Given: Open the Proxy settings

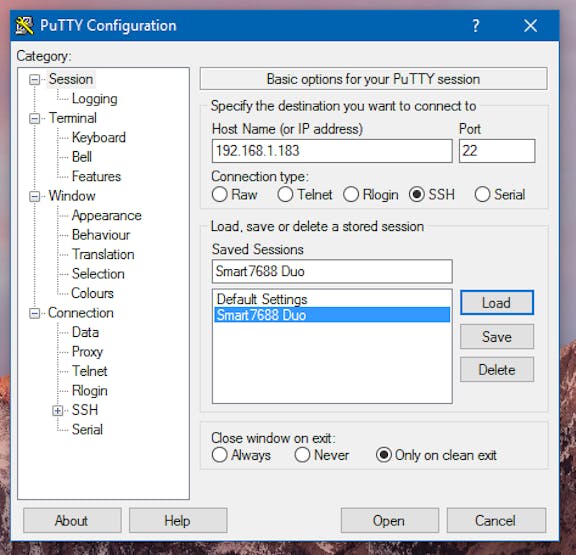Looking at the screenshot, I should point(87,352).
